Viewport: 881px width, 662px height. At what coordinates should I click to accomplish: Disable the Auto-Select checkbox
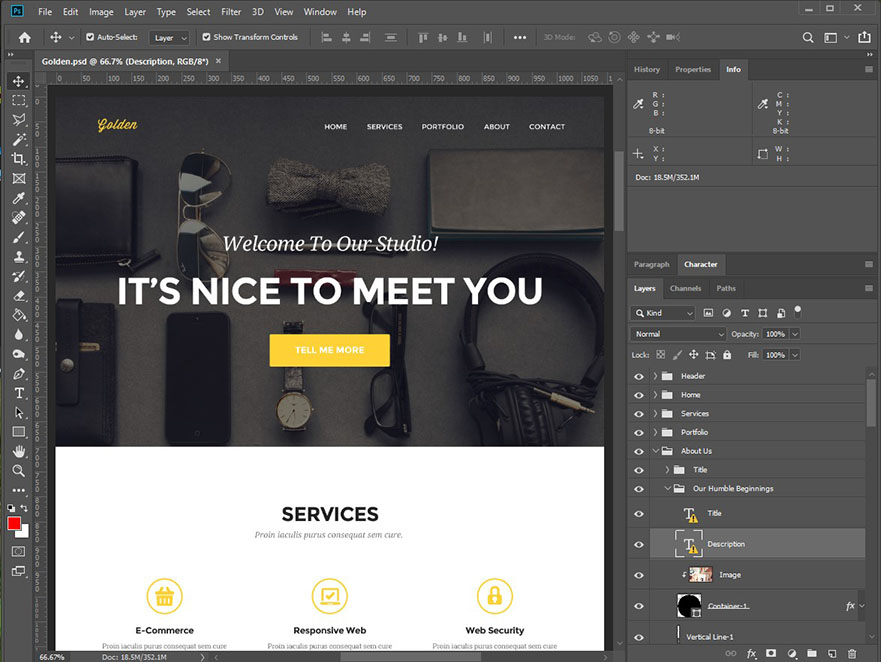[90, 37]
